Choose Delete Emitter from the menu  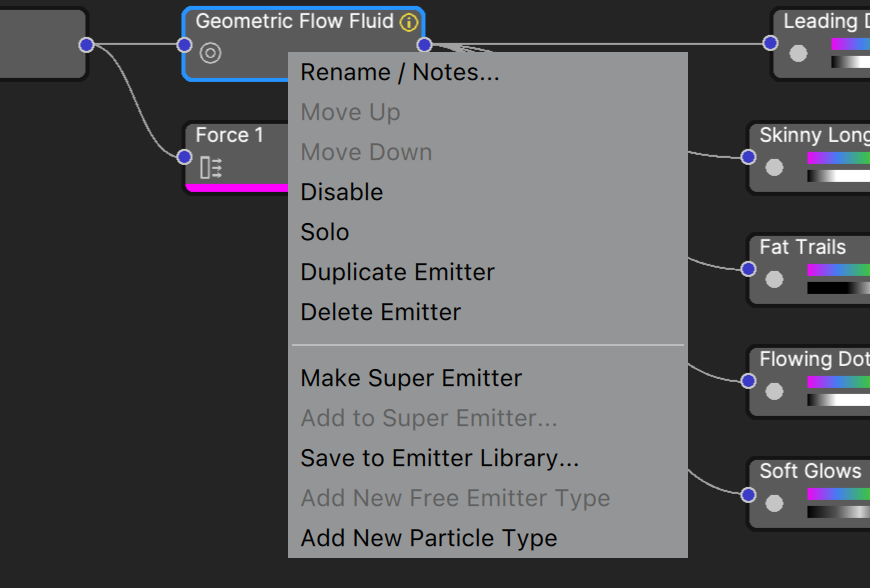coord(381,312)
